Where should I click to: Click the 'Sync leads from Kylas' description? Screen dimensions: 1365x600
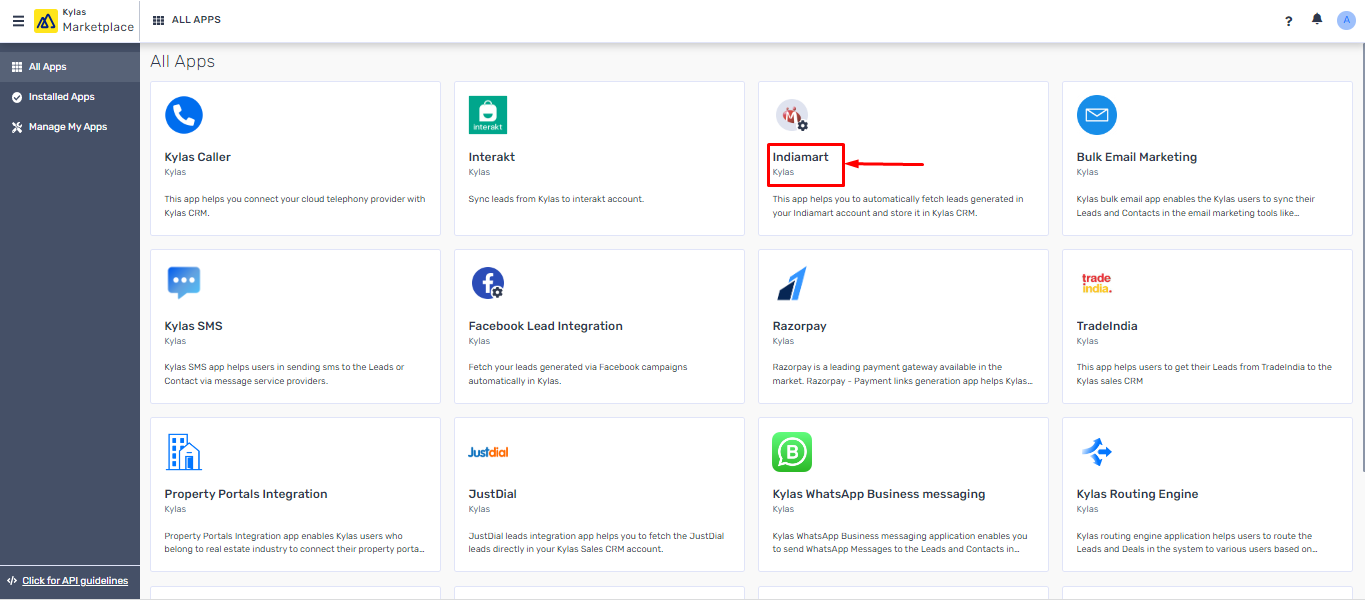(556, 199)
